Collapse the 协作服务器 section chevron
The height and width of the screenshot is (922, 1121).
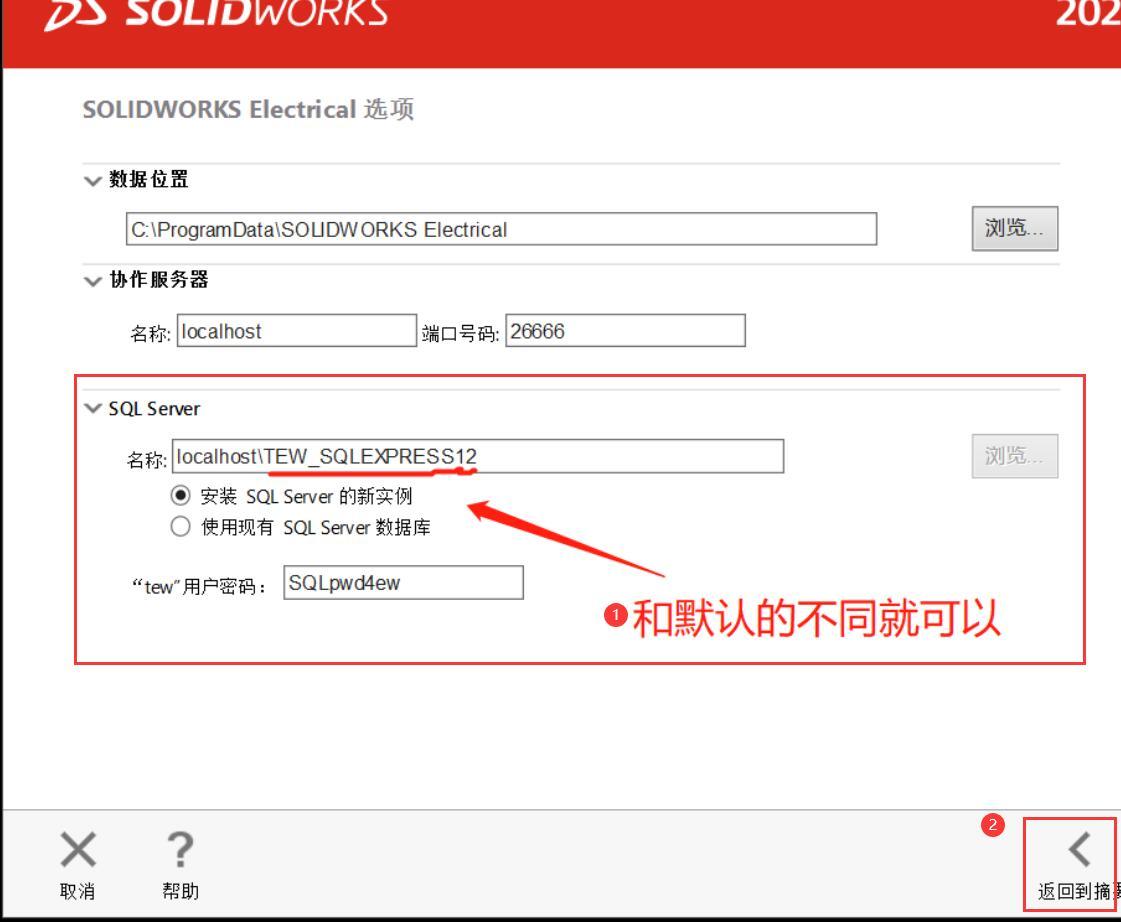(93, 281)
